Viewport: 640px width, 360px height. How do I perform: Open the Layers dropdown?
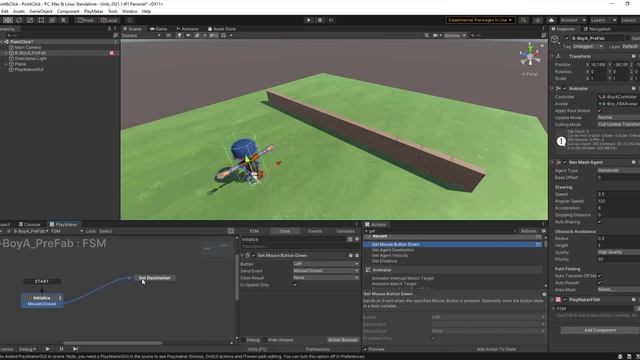click(x=603, y=20)
